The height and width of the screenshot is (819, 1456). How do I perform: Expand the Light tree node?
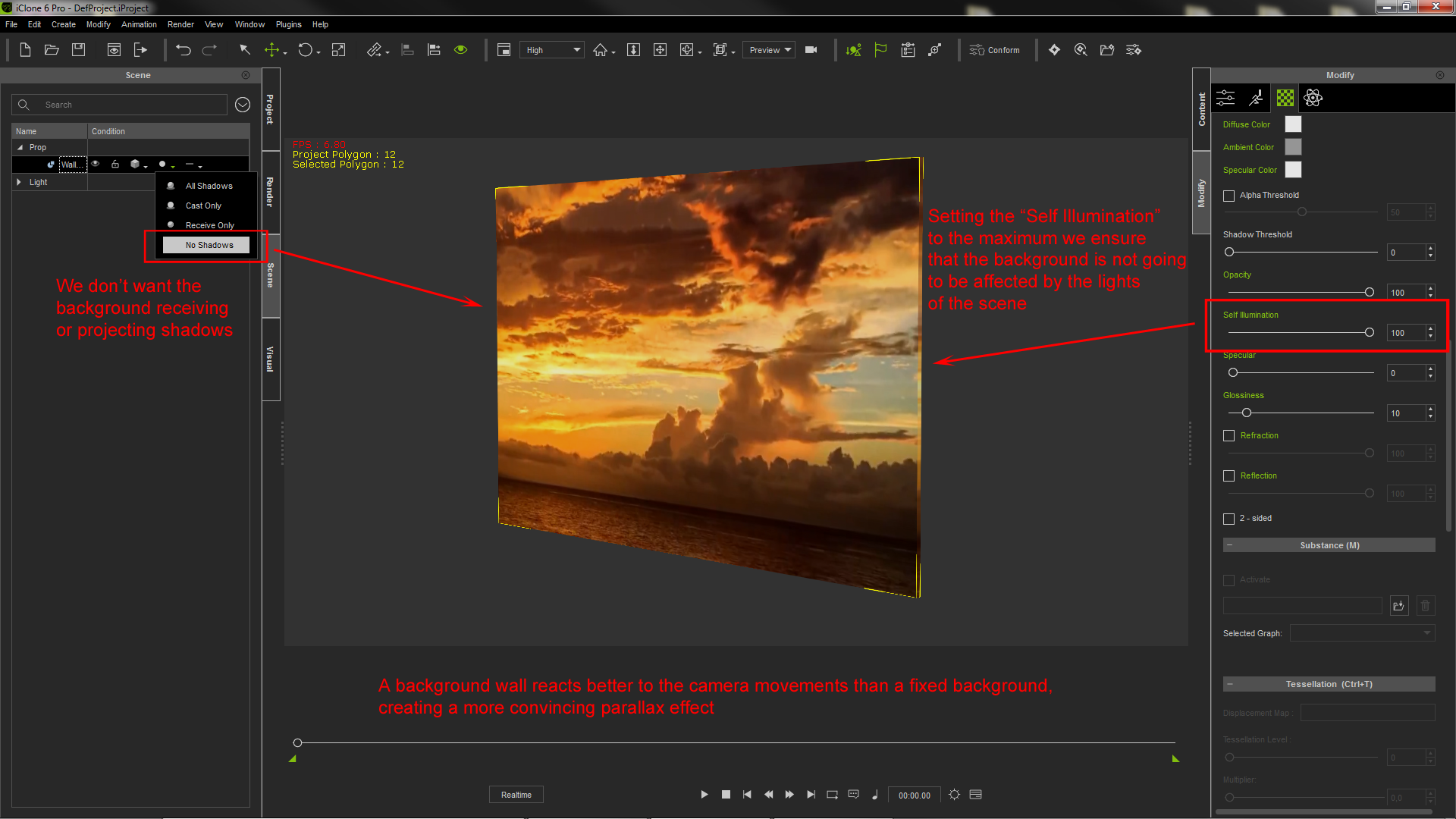pyautogui.click(x=19, y=182)
